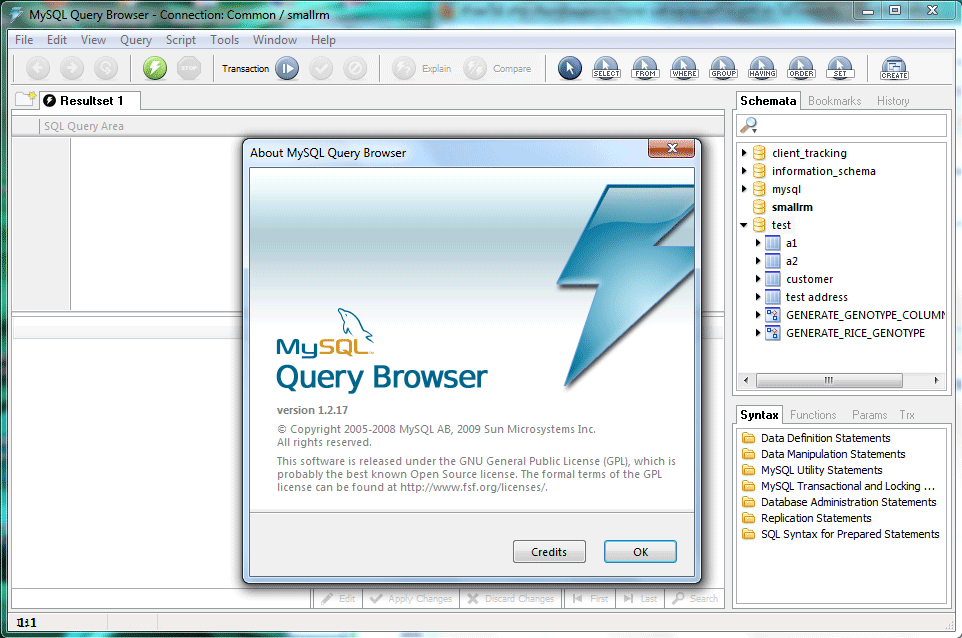
Task: Click the Search button in resultset bar
Action: coord(696,598)
